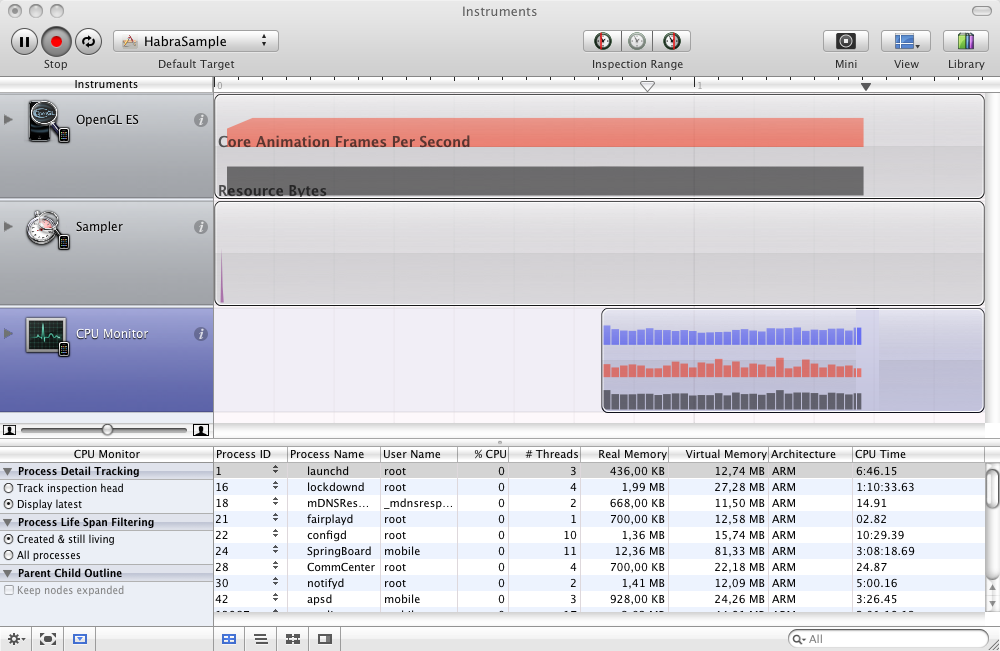Click the white inspection marker on ruler

coord(647,86)
